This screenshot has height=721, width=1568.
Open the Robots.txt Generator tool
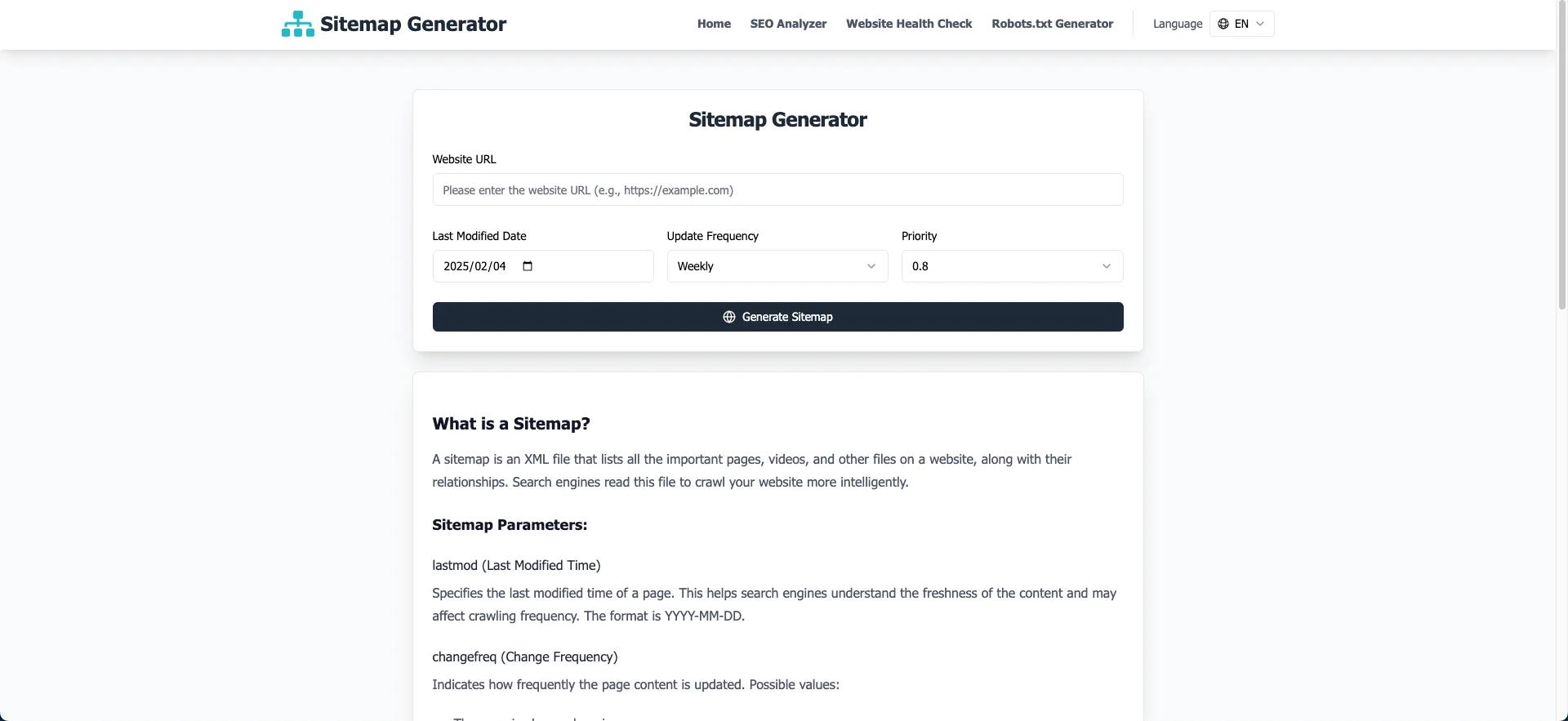(1052, 24)
